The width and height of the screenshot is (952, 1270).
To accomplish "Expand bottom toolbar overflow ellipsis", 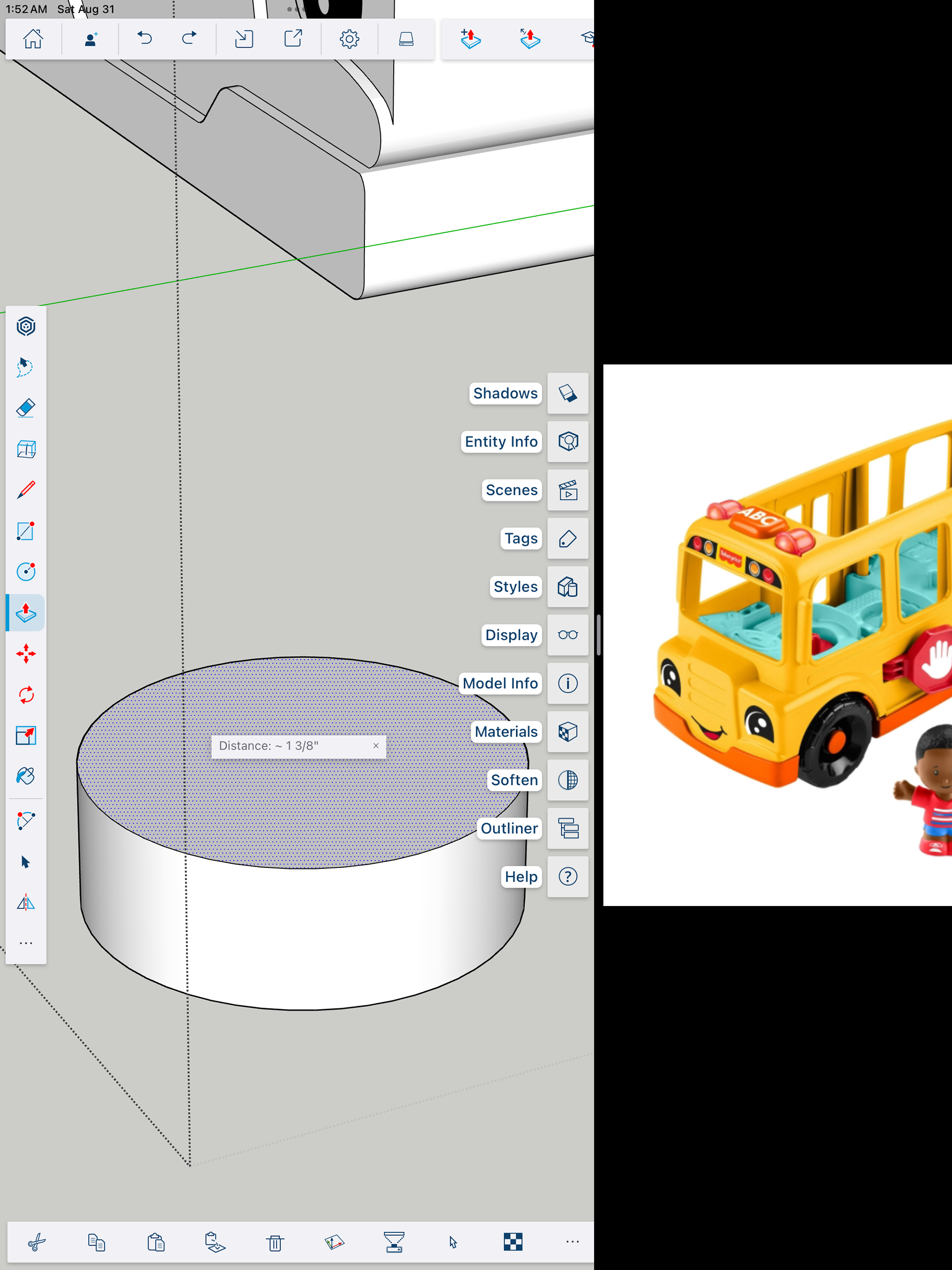I will click(x=572, y=1242).
